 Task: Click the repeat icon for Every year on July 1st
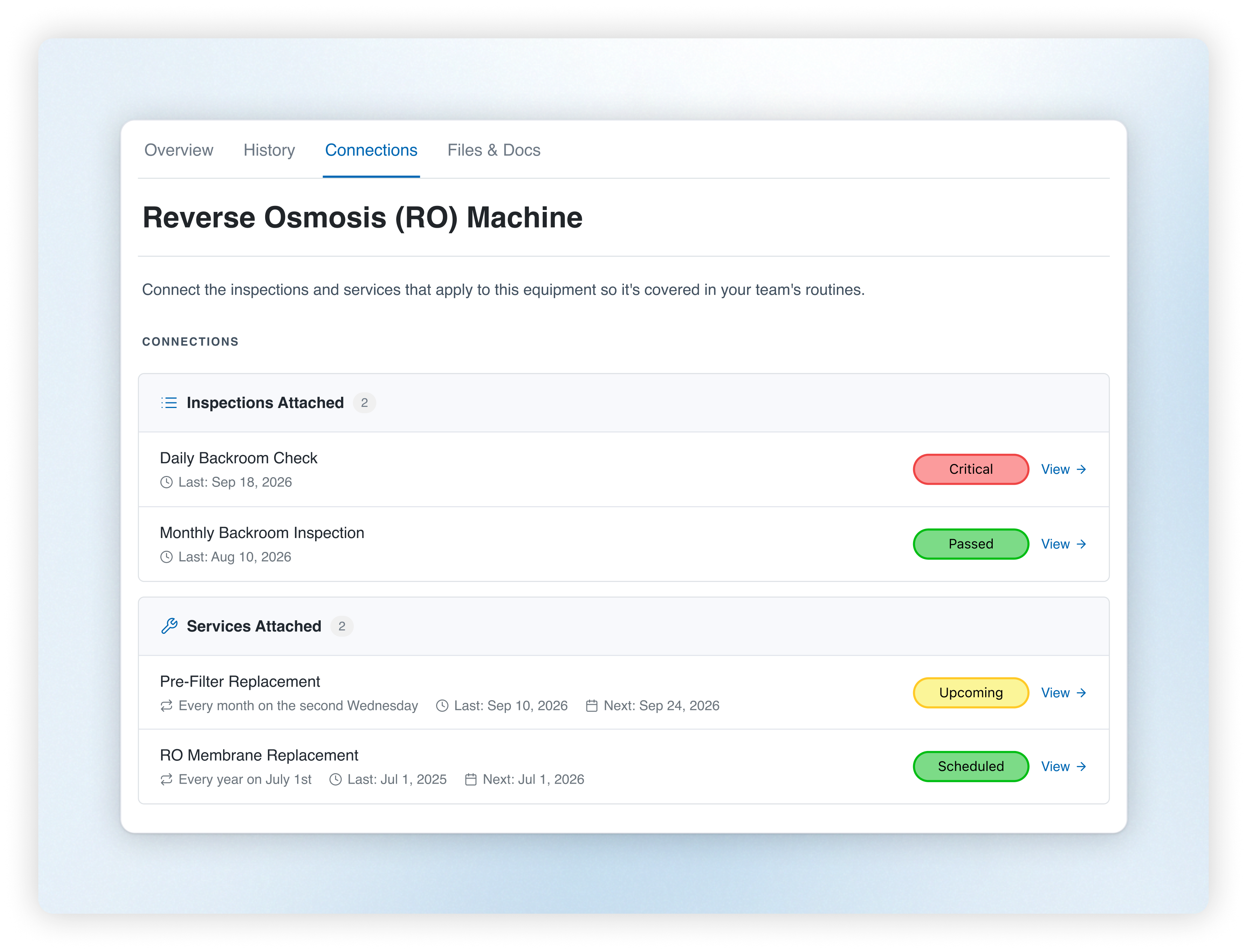click(x=166, y=780)
